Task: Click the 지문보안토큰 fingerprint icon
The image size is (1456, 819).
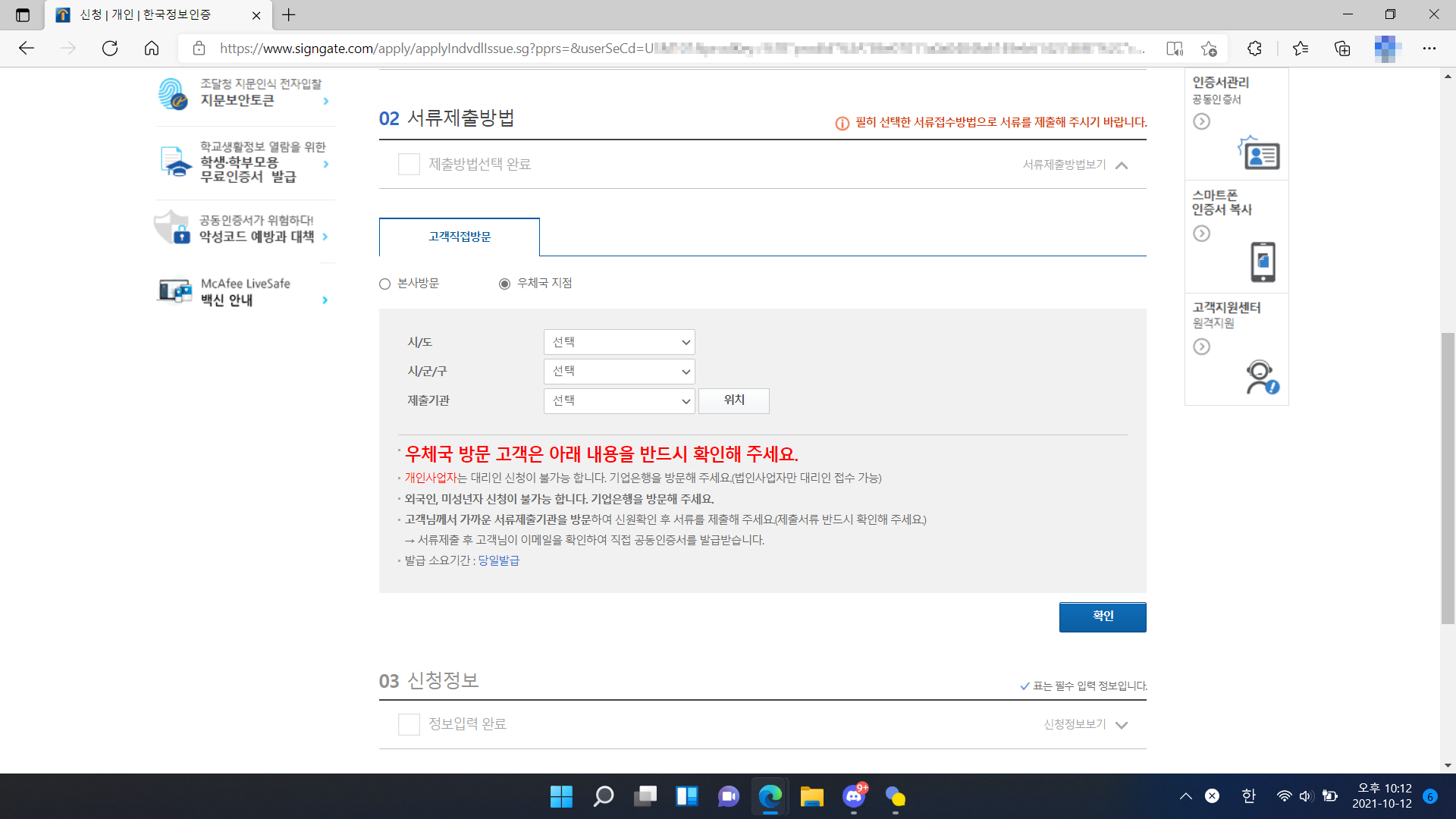Action: click(173, 93)
